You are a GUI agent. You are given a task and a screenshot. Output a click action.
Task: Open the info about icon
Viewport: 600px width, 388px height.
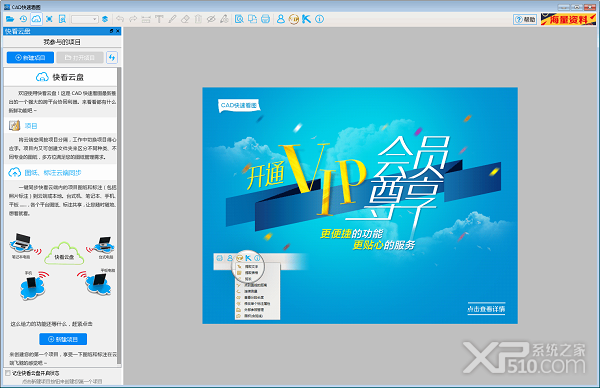(x=320, y=19)
